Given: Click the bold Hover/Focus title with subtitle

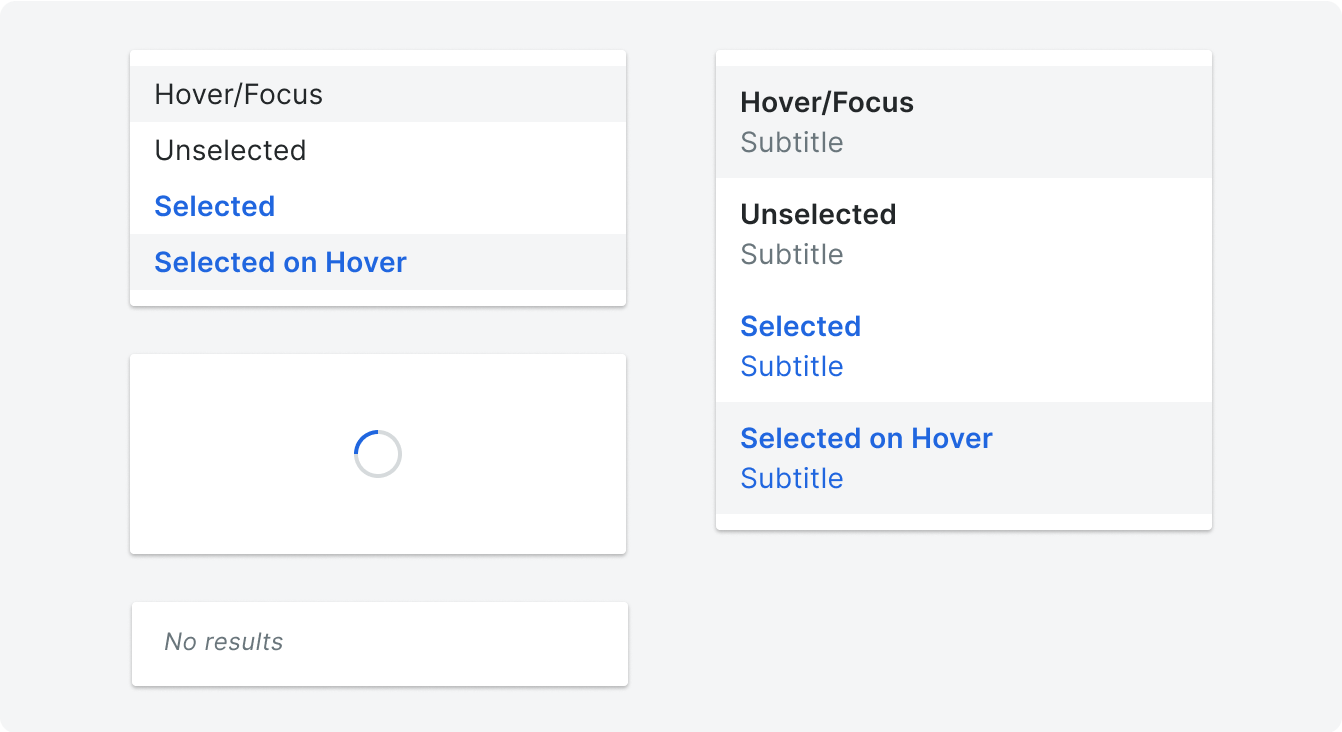Looking at the screenshot, I should [827, 102].
